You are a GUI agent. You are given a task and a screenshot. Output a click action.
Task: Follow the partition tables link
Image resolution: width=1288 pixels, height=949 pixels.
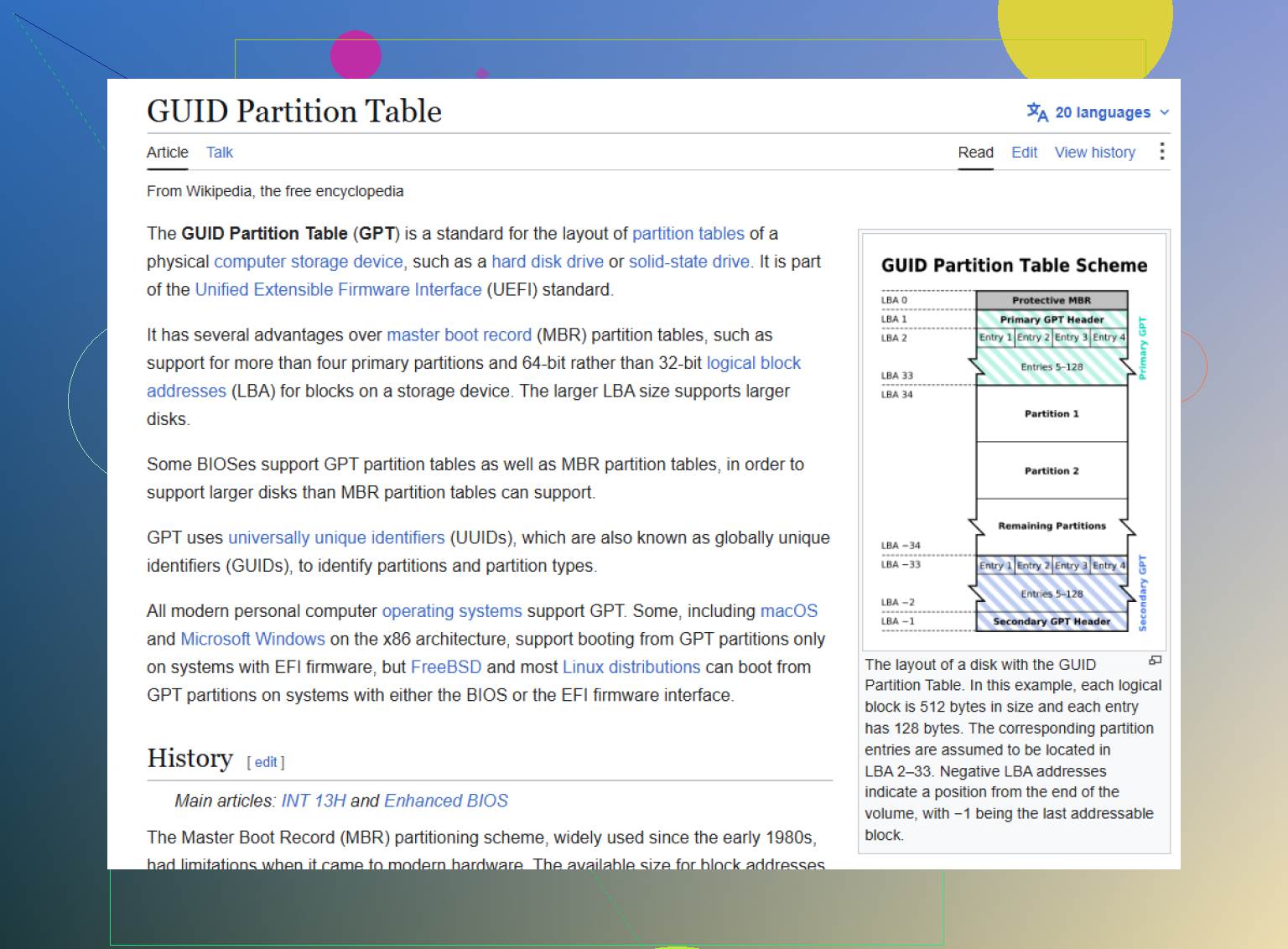click(x=688, y=234)
